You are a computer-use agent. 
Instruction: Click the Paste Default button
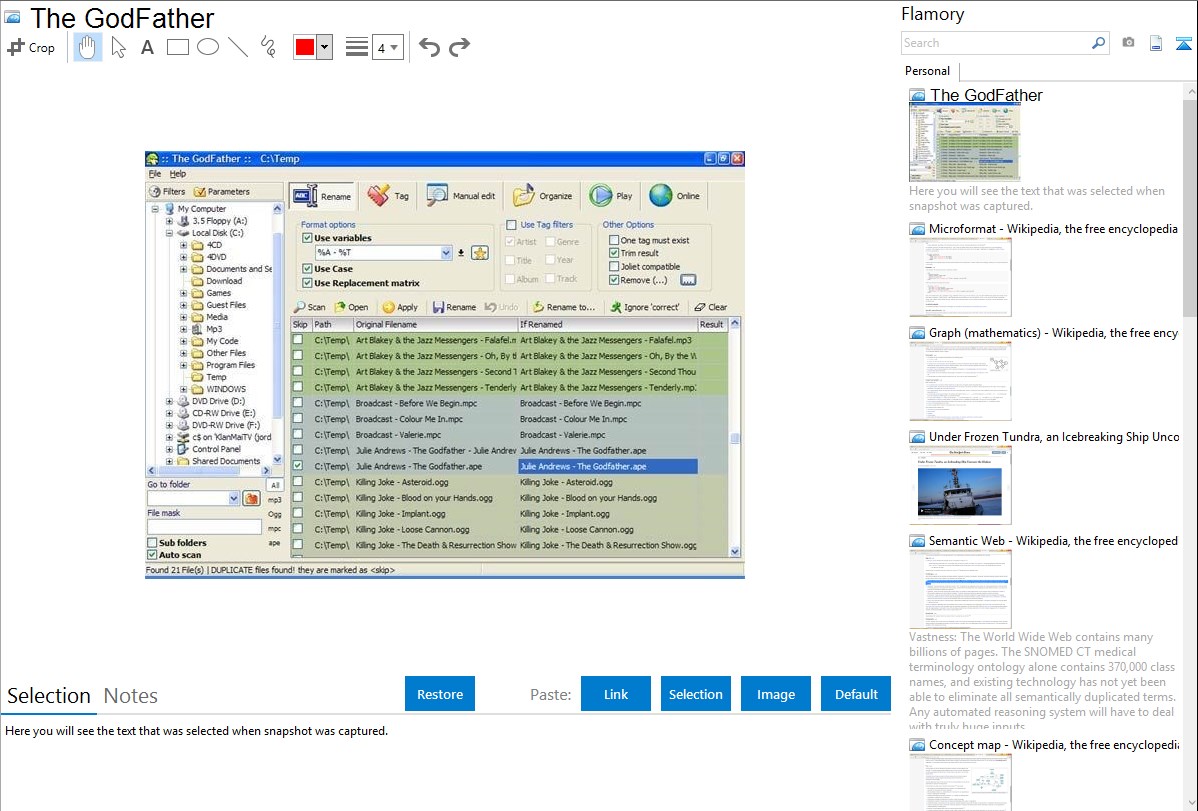(856, 694)
